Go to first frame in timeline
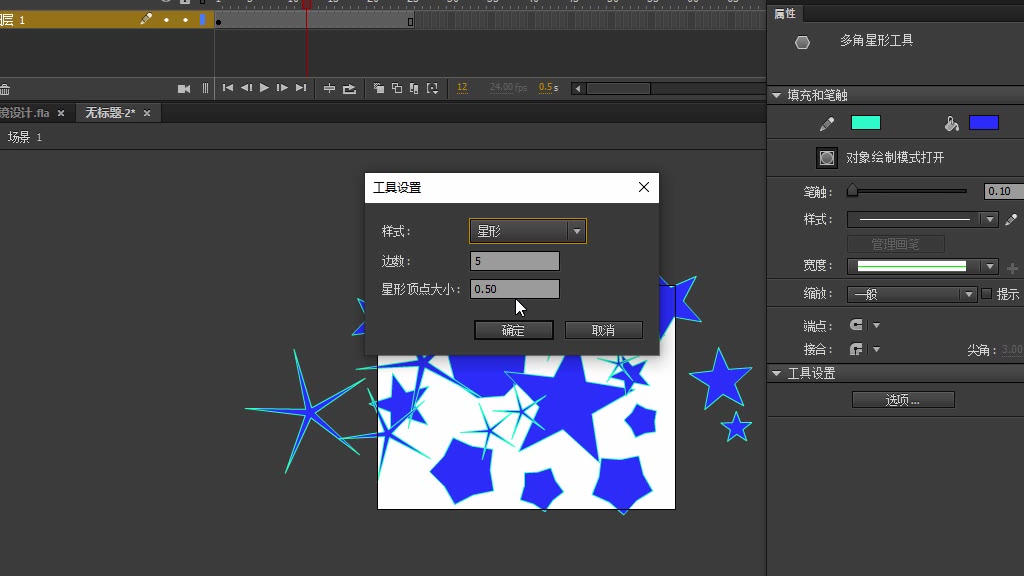The image size is (1024, 576). tap(228, 88)
